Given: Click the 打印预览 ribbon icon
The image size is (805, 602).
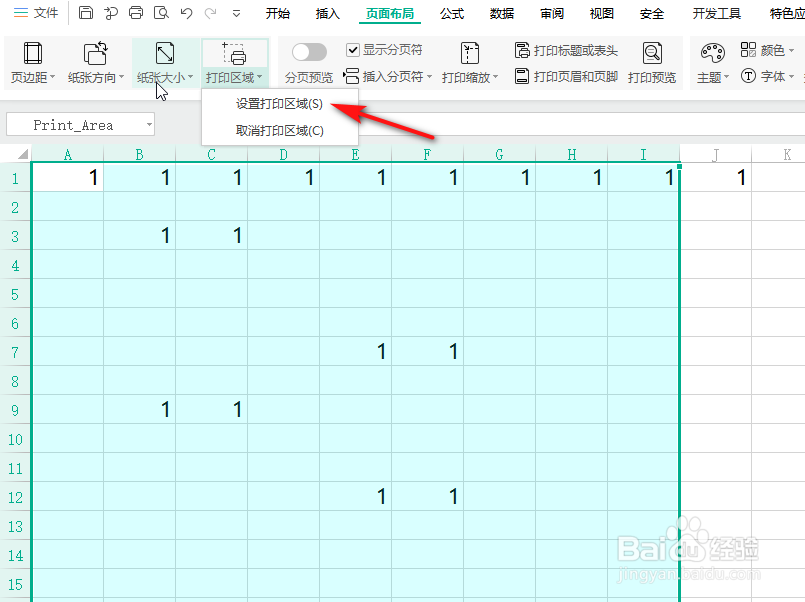Looking at the screenshot, I should [x=652, y=53].
